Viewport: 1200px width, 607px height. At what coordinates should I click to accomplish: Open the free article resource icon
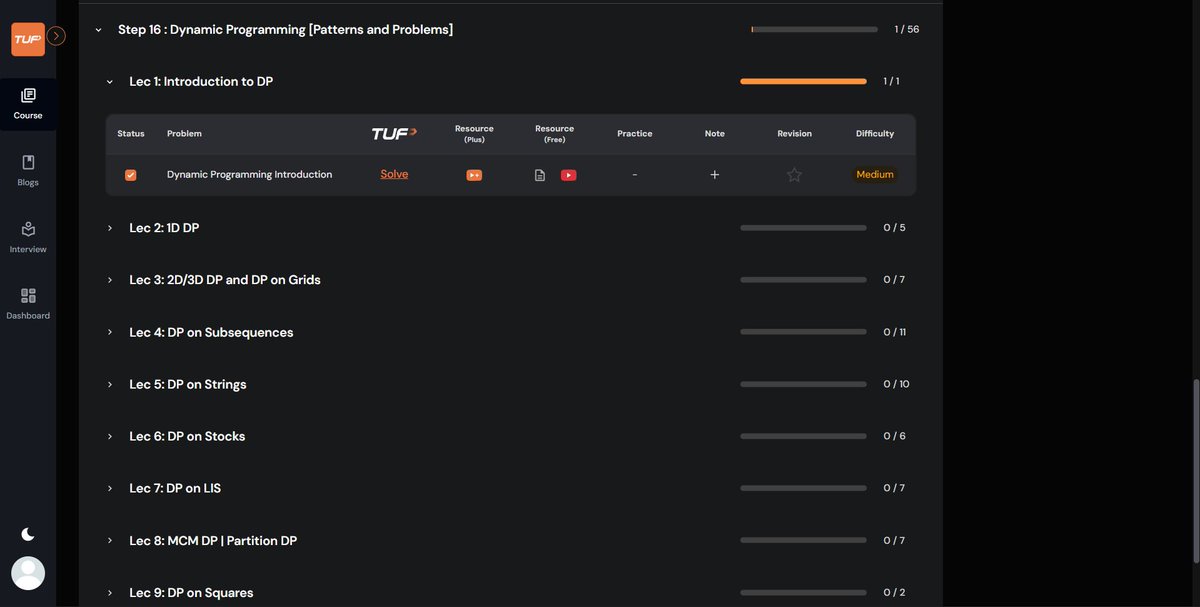click(x=540, y=175)
